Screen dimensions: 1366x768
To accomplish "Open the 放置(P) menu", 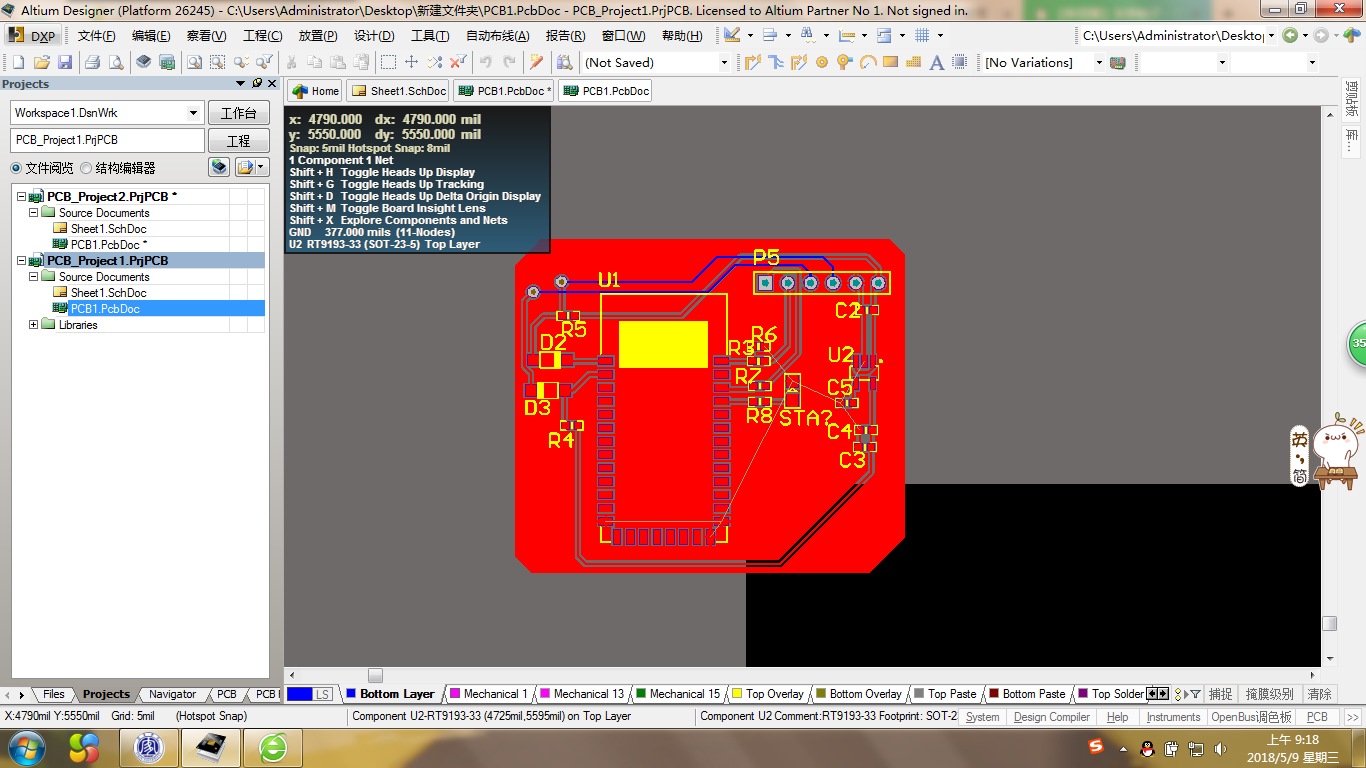I will coord(318,35).
